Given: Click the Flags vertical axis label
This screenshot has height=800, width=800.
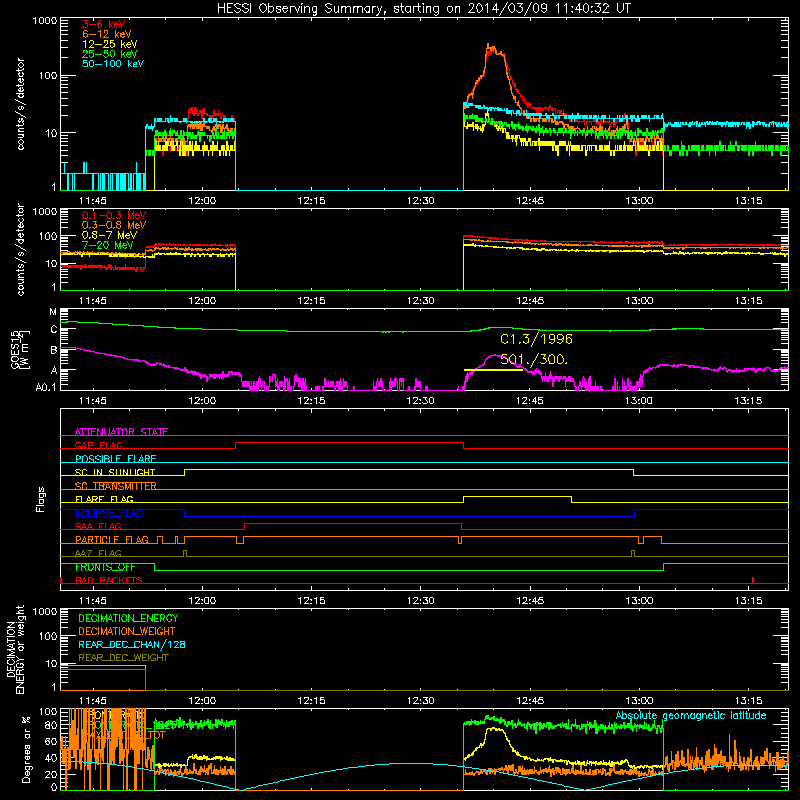Looking at the screenshot, I should [x=41, y=499].
